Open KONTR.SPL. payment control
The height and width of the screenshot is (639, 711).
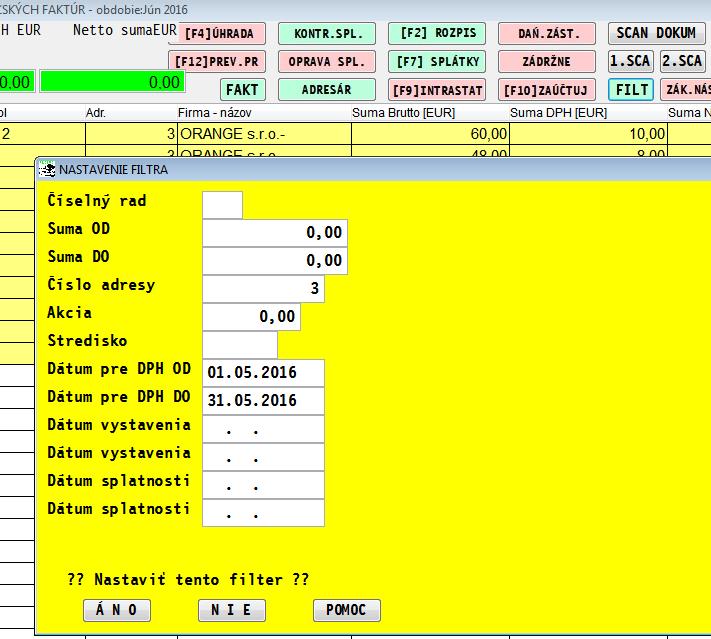(x=327, y=34)
